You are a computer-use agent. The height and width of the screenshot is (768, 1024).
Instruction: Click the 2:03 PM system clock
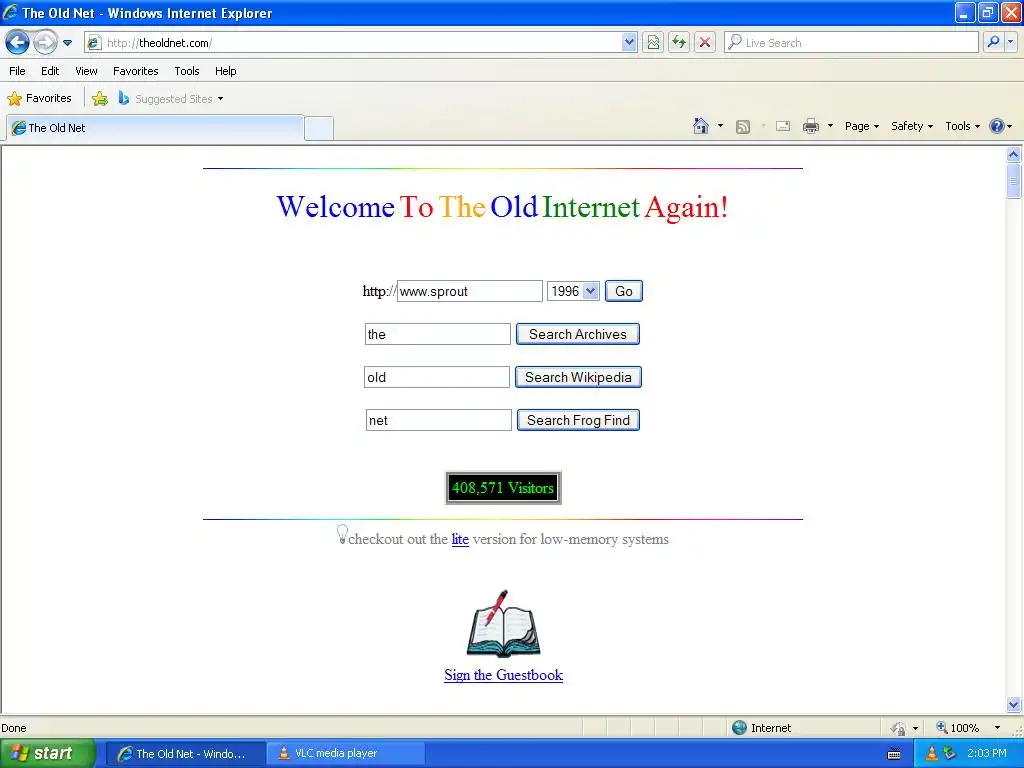(987, 754)
